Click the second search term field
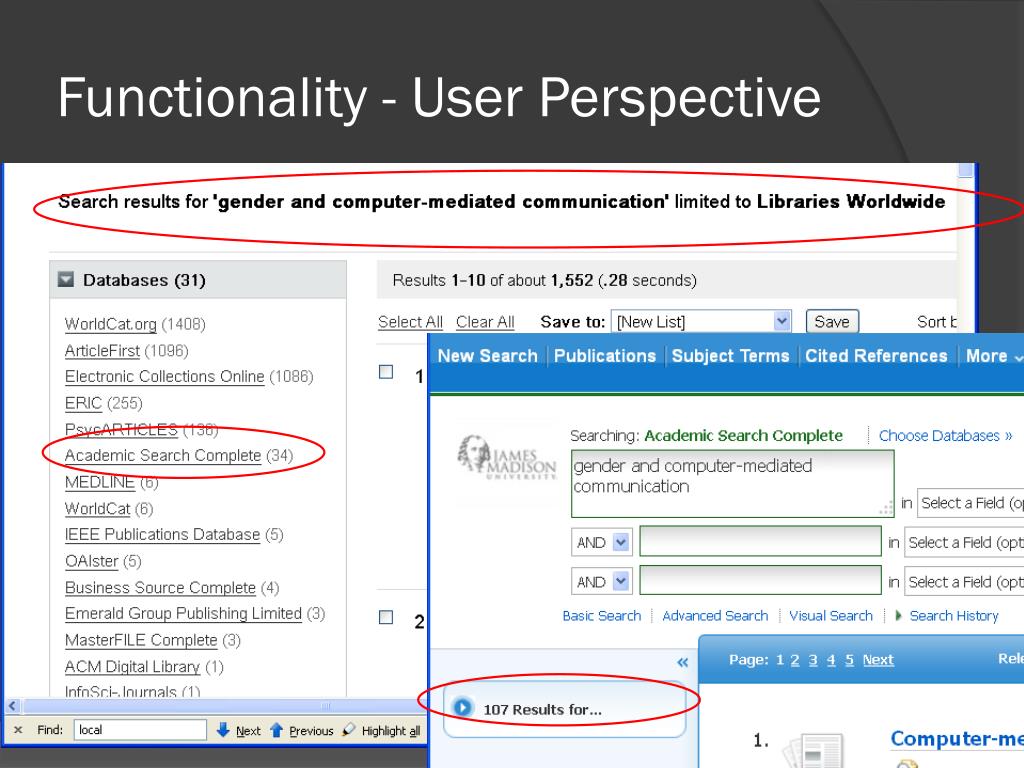 [760, 542]
